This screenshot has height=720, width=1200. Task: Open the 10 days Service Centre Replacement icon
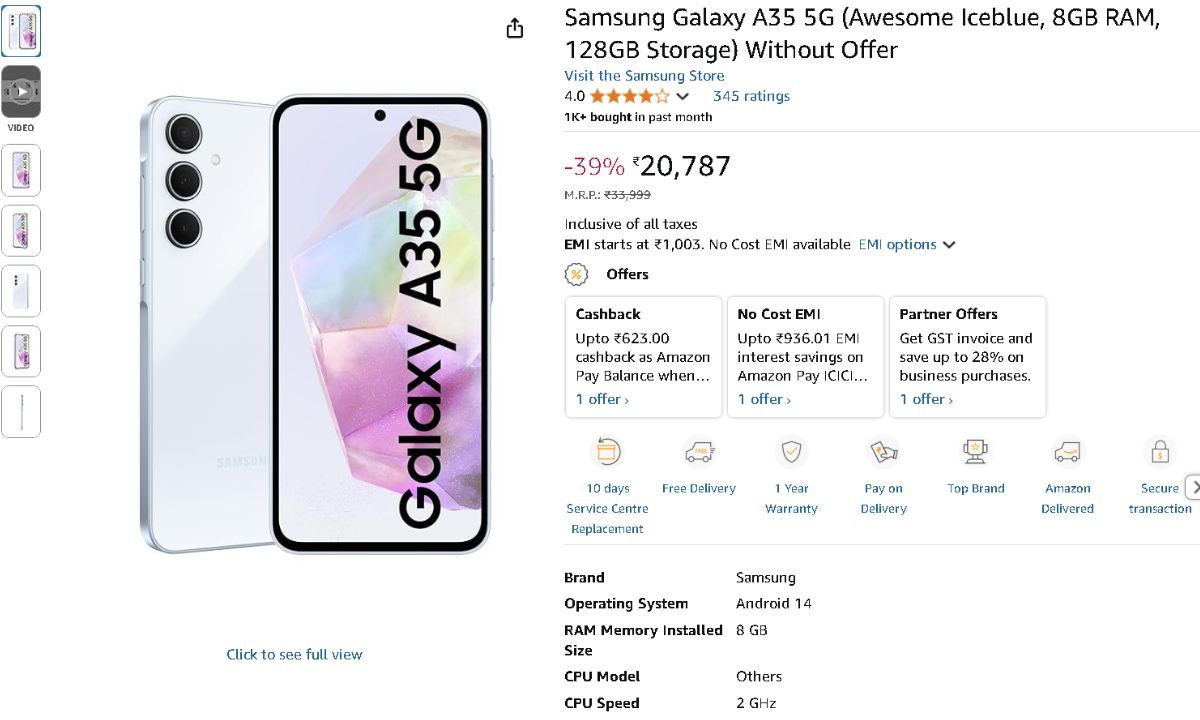point(607,453)
